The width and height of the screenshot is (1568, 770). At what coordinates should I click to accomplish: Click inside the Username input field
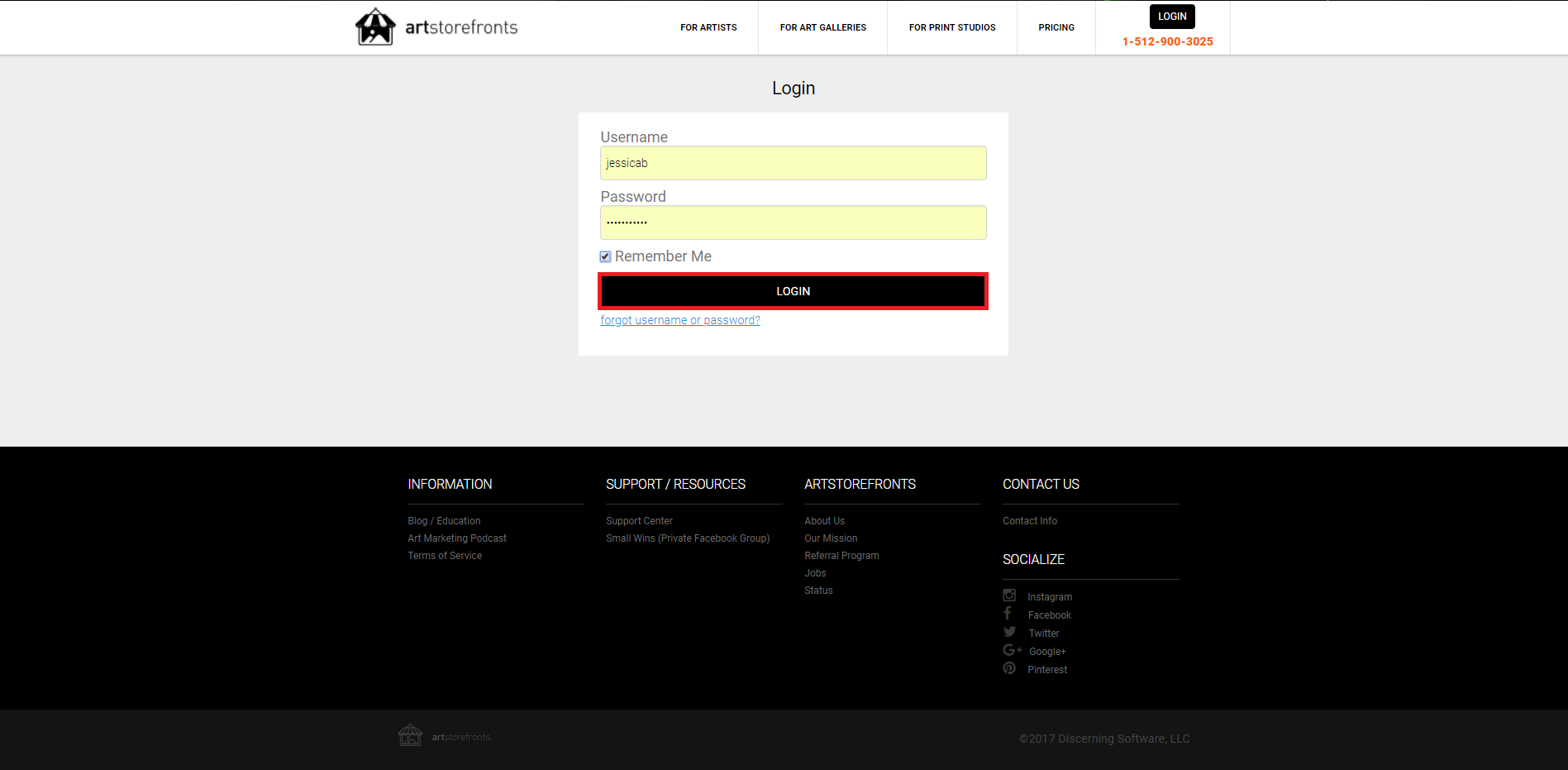pyautogui.click(x=793, y=163)
